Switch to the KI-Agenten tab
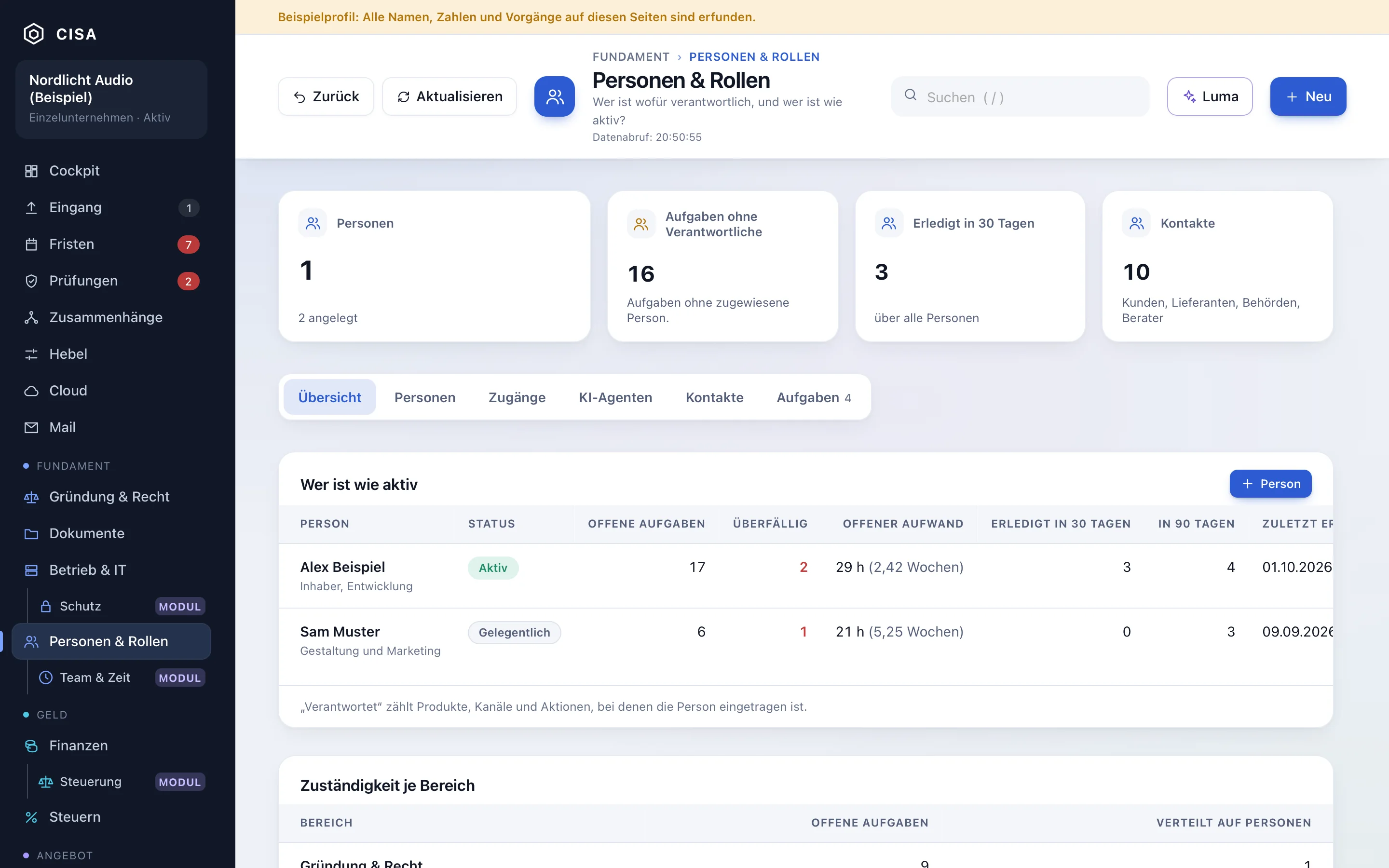 [x=615, y=397]
